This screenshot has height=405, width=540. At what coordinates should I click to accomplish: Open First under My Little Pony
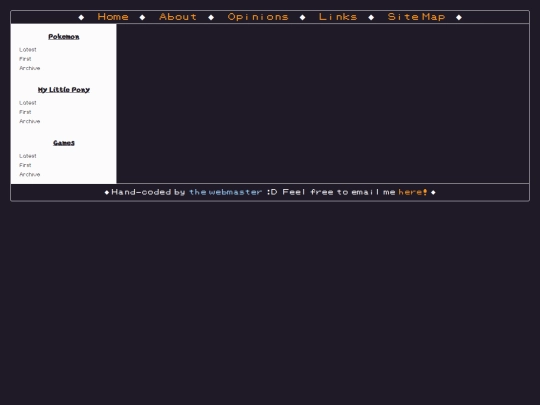[x=25, y=112]
